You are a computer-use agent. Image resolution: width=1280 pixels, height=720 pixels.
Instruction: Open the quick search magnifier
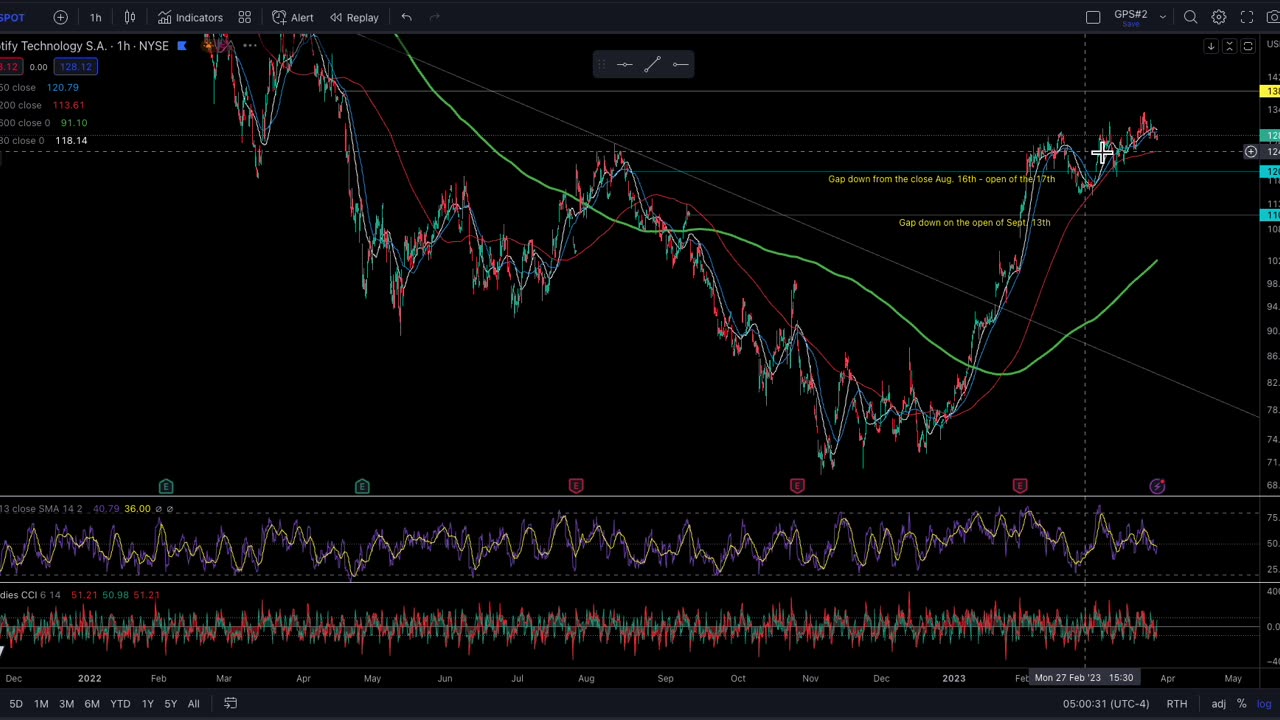[1191, 17]
